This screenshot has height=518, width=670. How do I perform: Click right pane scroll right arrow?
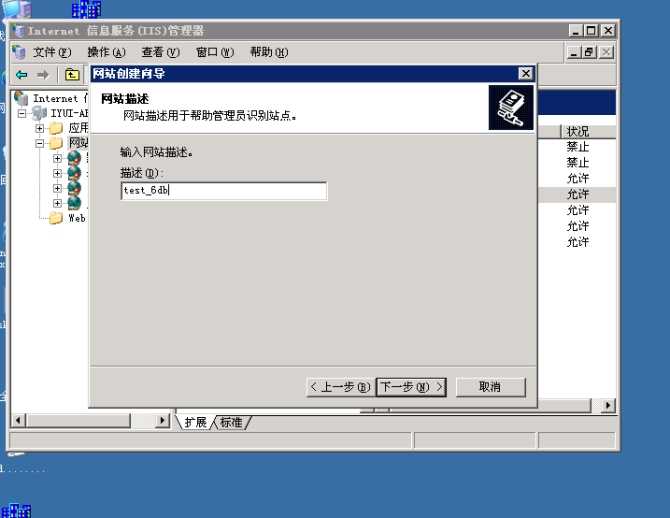608,405
